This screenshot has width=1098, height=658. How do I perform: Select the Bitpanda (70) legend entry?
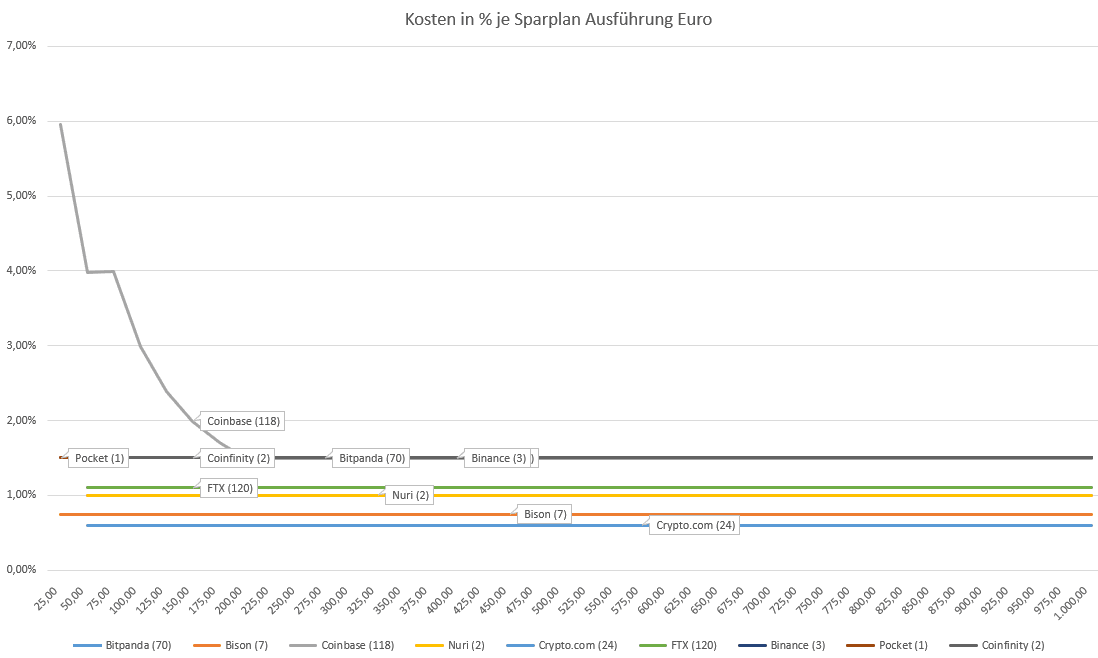coord(122,645)
